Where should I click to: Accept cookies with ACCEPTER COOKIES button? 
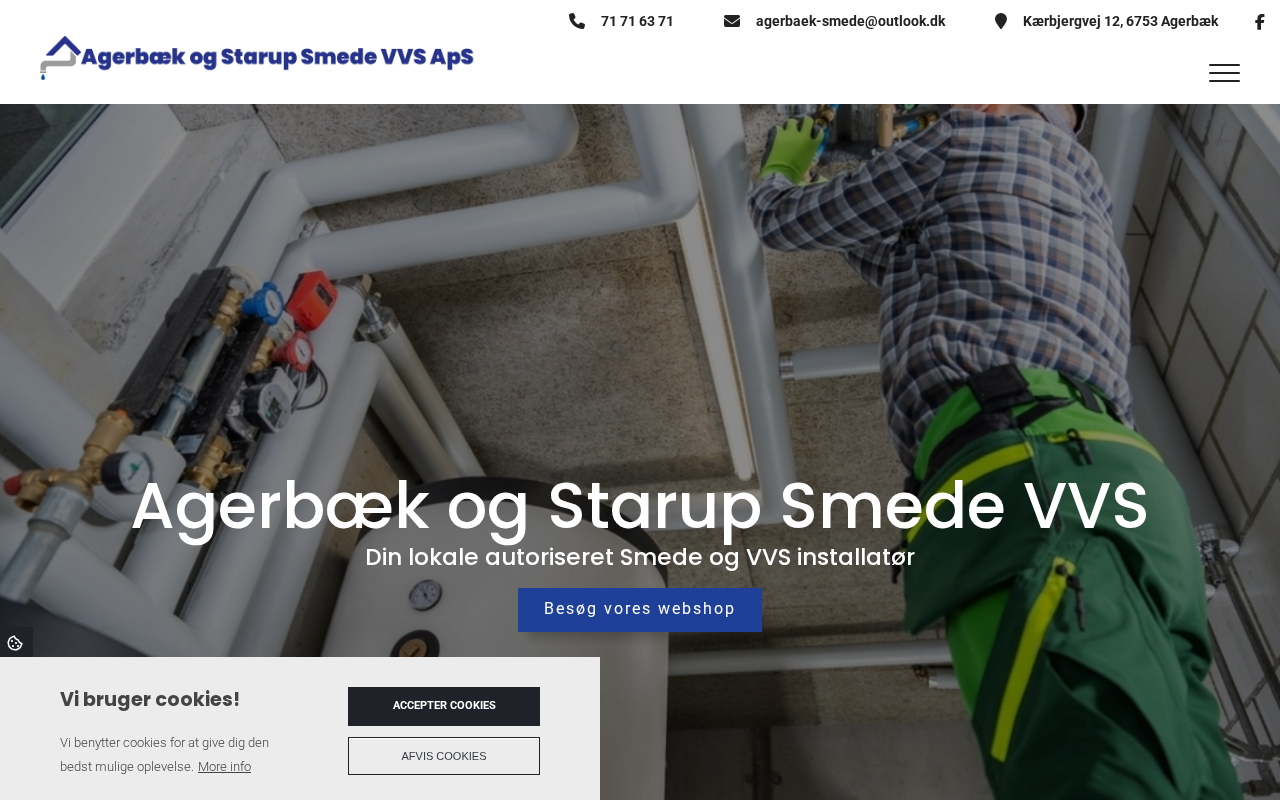coord(444,706)
